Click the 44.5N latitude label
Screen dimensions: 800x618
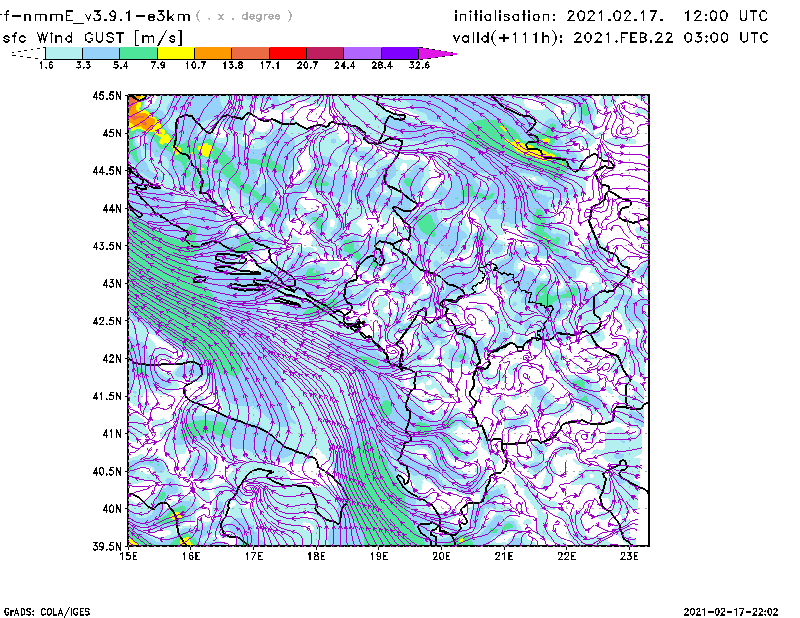click(107, 170)
